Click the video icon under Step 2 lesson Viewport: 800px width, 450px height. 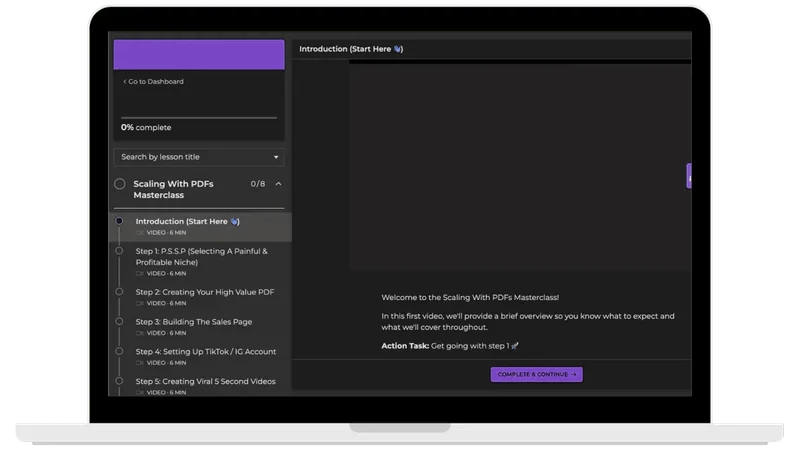tap(139, 304)
